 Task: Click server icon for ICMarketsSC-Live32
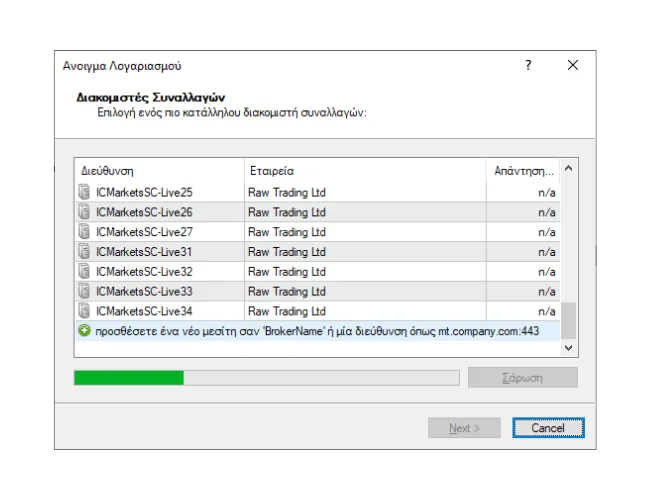(84, 272)
